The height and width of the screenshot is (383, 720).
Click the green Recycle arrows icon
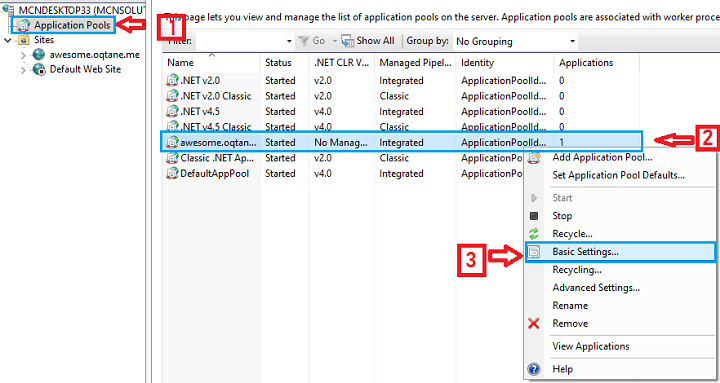[534, 234]
